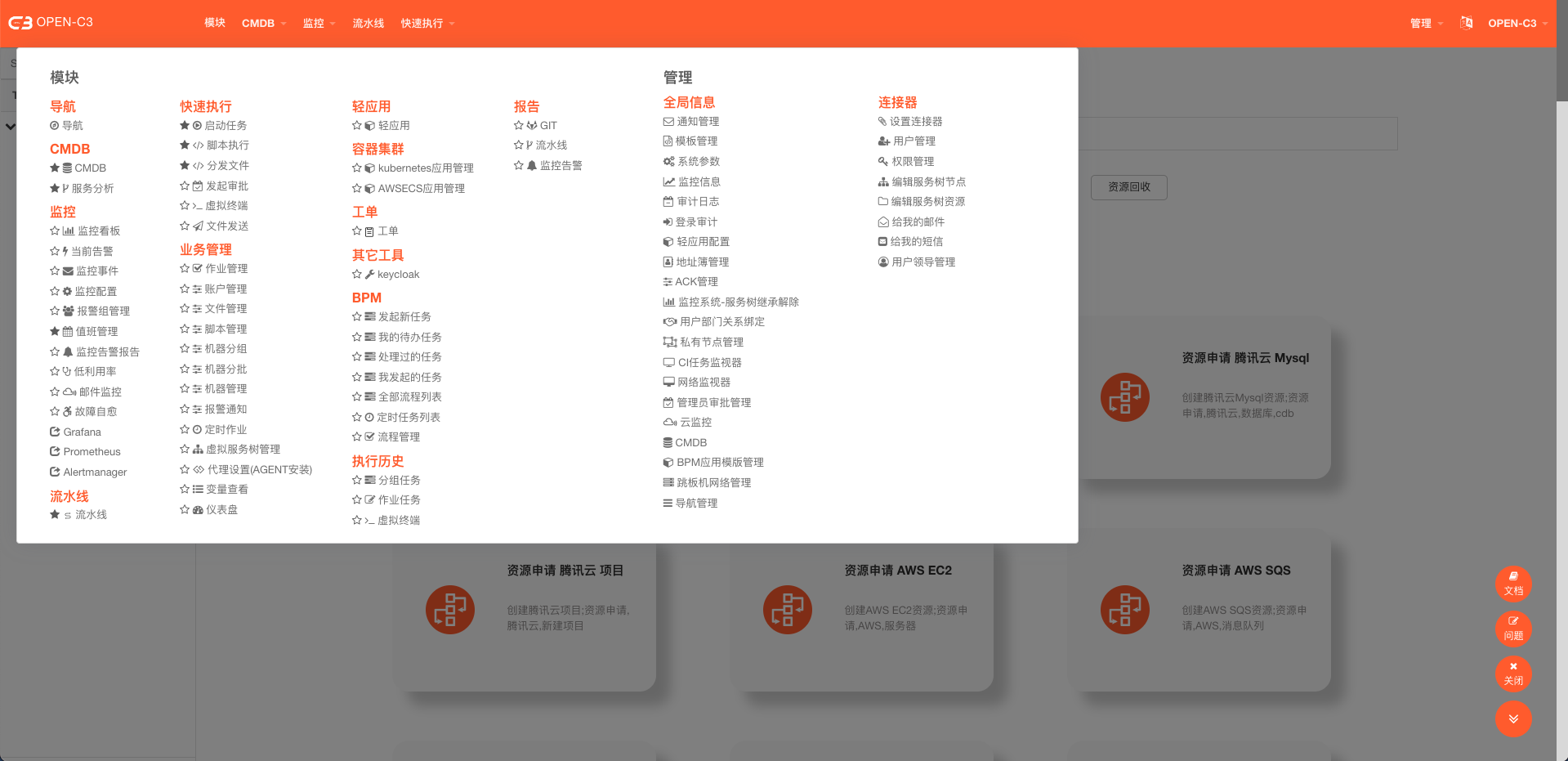This screenshot has width=1568, height=761.
Task: Toggle favorite star for 脚本执行
Action: point(185,145)
